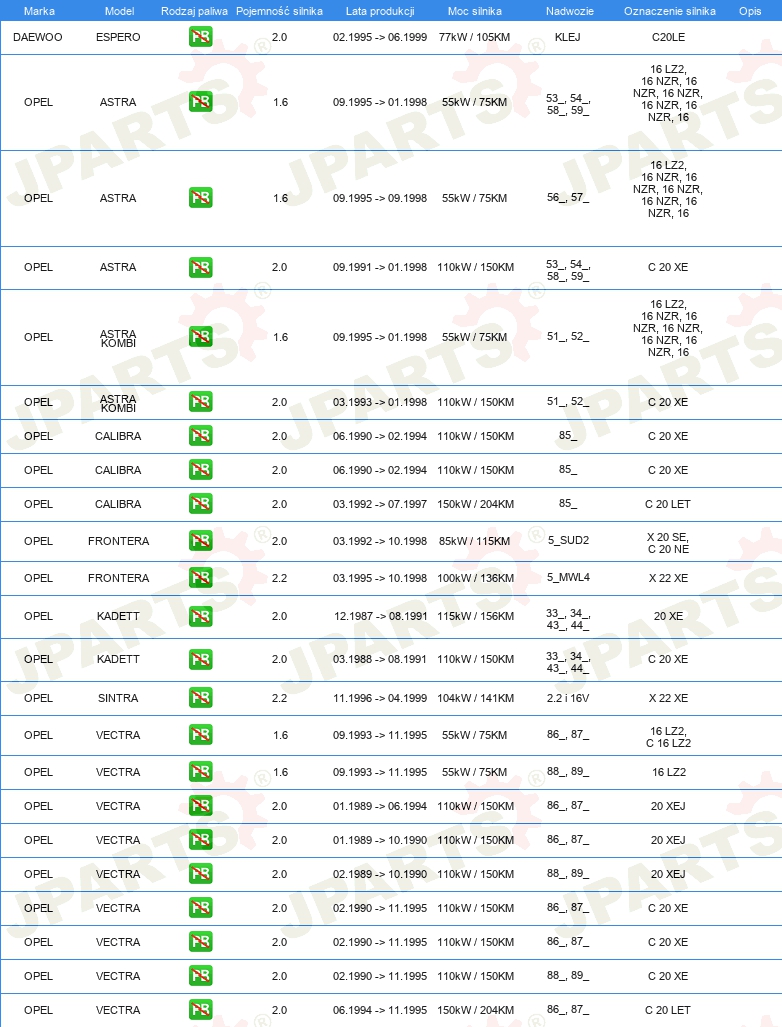Click fuel icon in KADETT 115kW / 156KM row
Viewport: 782px width, 1027px height.
point(200,616)
